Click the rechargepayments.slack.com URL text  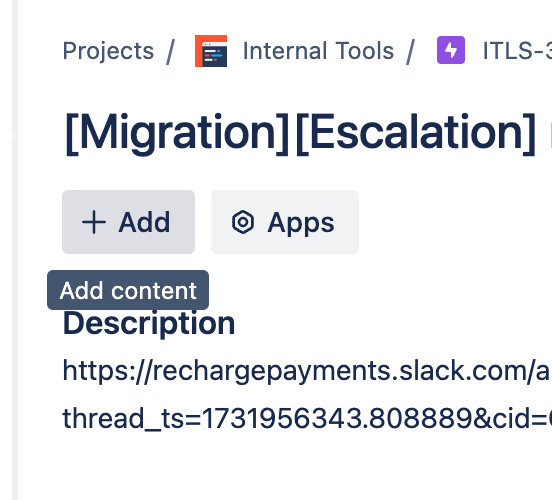307,370
